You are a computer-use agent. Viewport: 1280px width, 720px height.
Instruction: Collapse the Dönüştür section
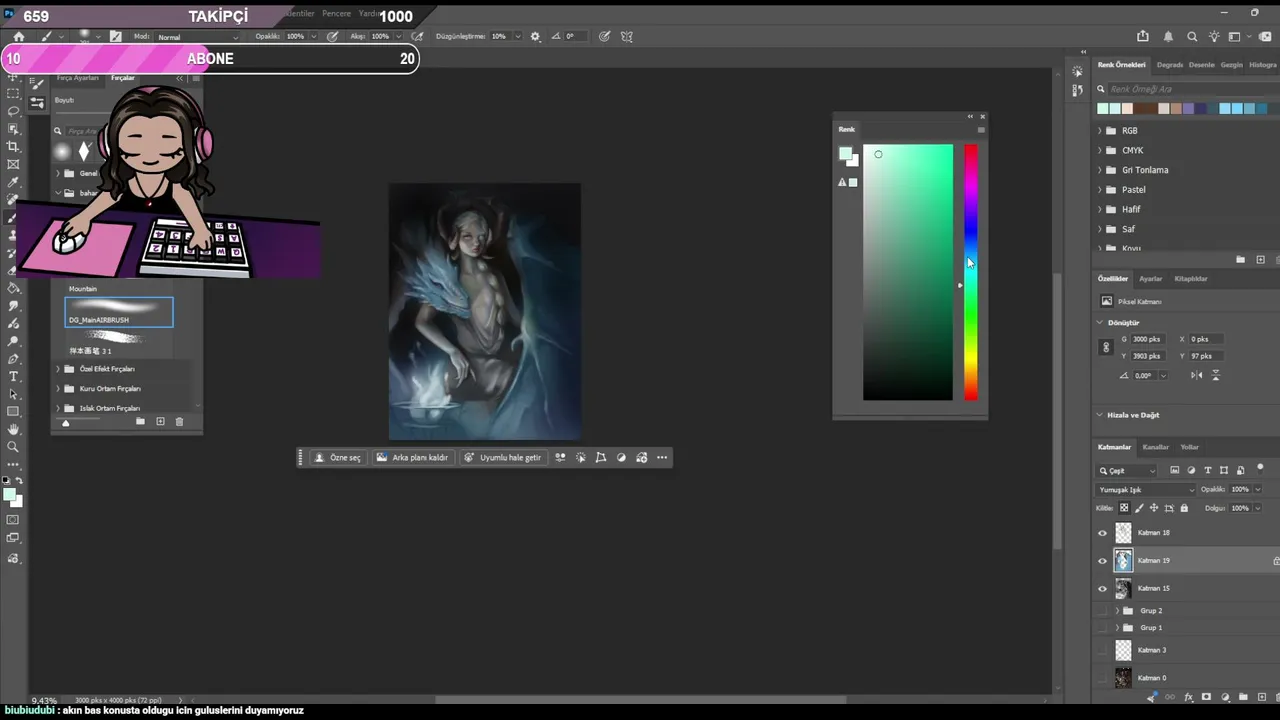[1100, 323]
